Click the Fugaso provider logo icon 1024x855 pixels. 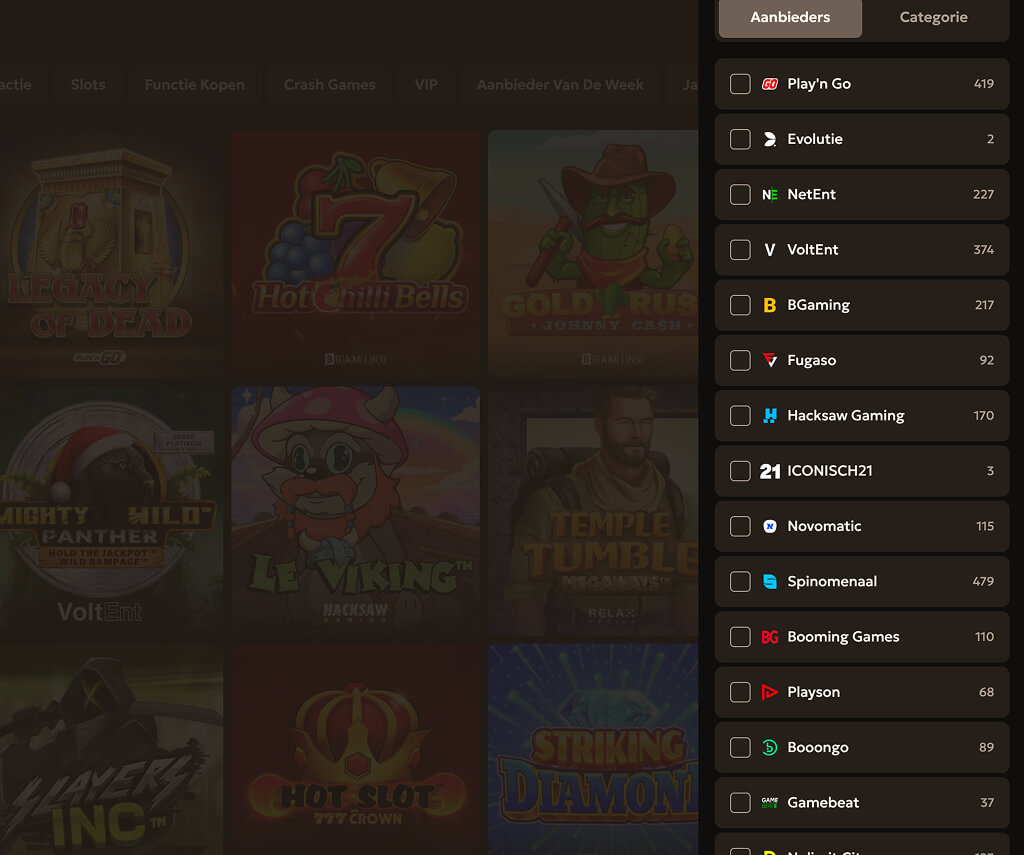point(770,361)
